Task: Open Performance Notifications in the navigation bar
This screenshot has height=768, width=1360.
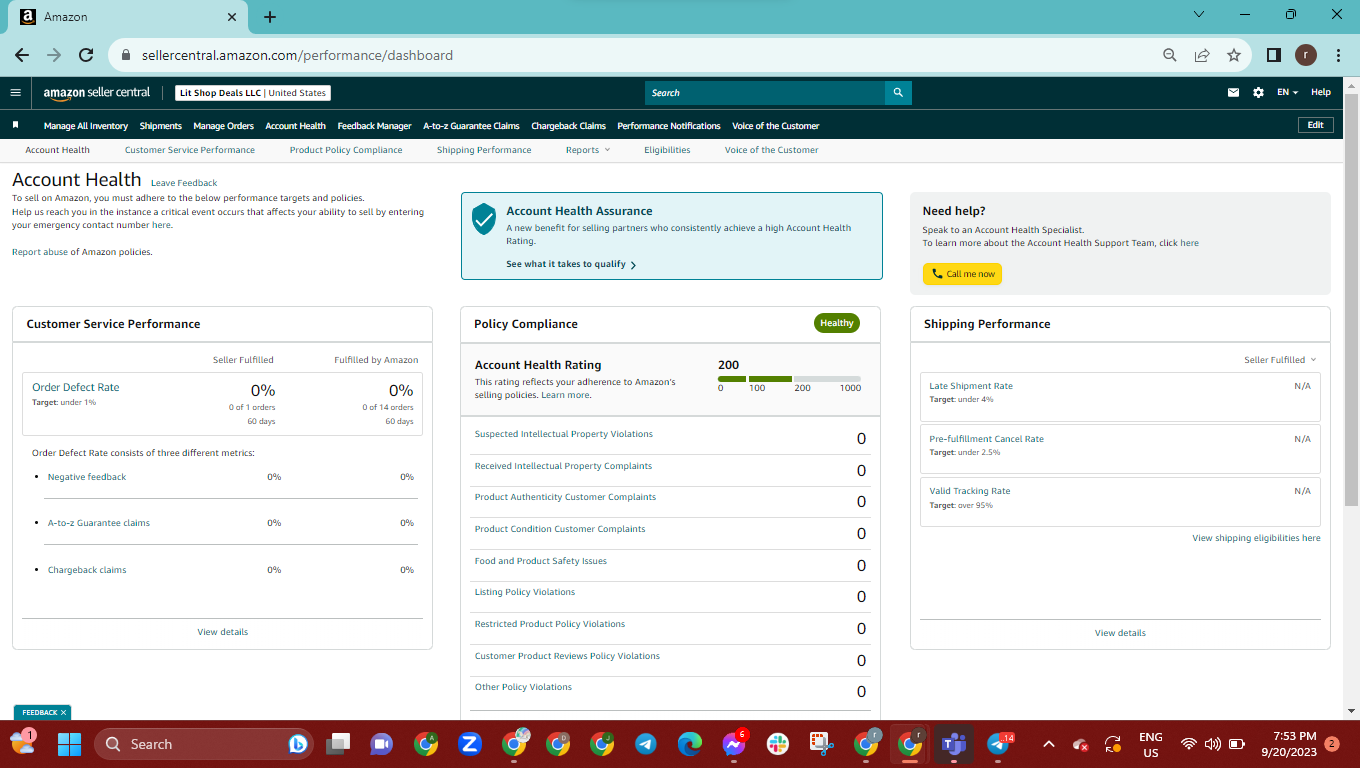Action: (x=669, y=126)
